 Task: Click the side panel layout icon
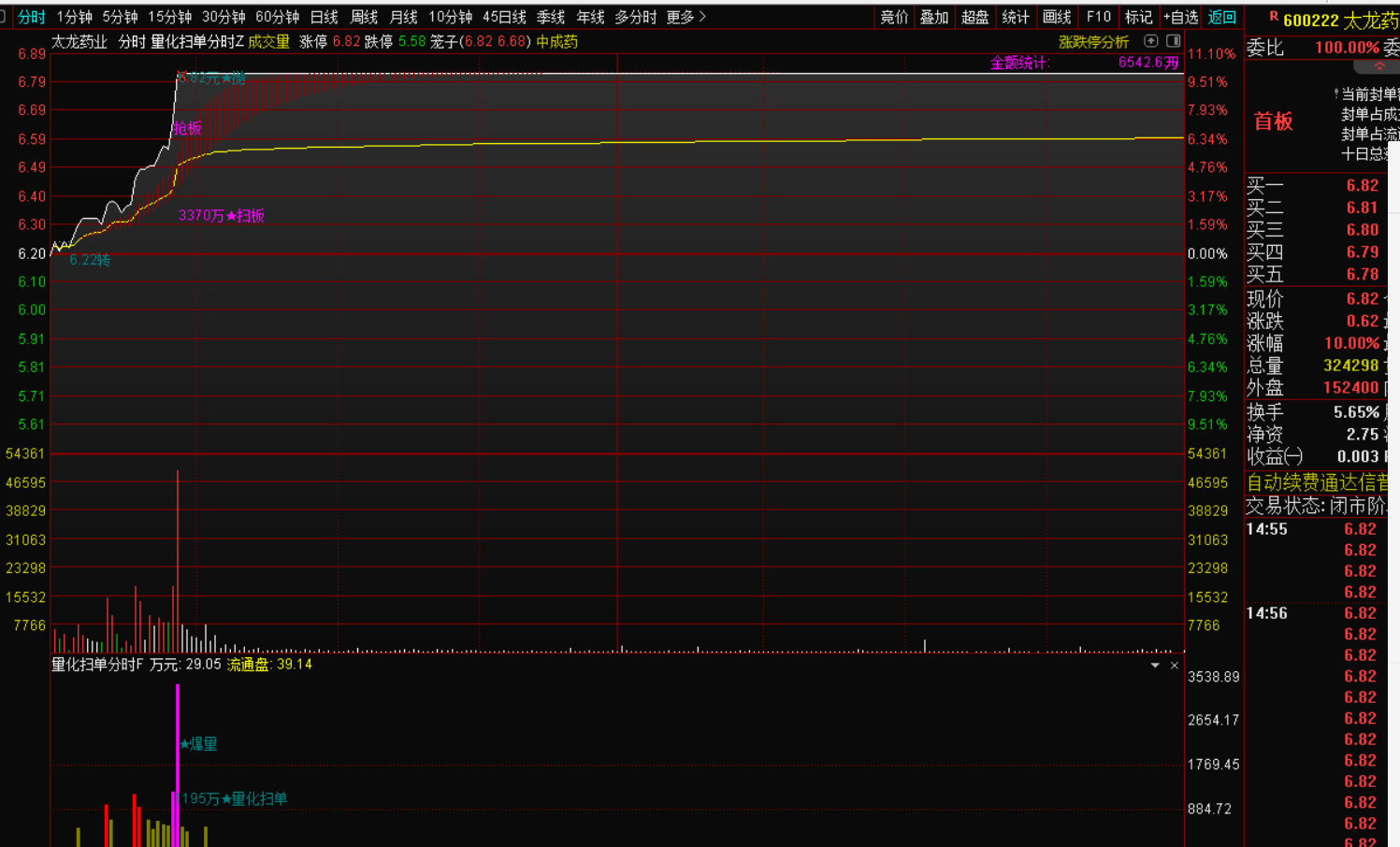(x=1173, y=41)
